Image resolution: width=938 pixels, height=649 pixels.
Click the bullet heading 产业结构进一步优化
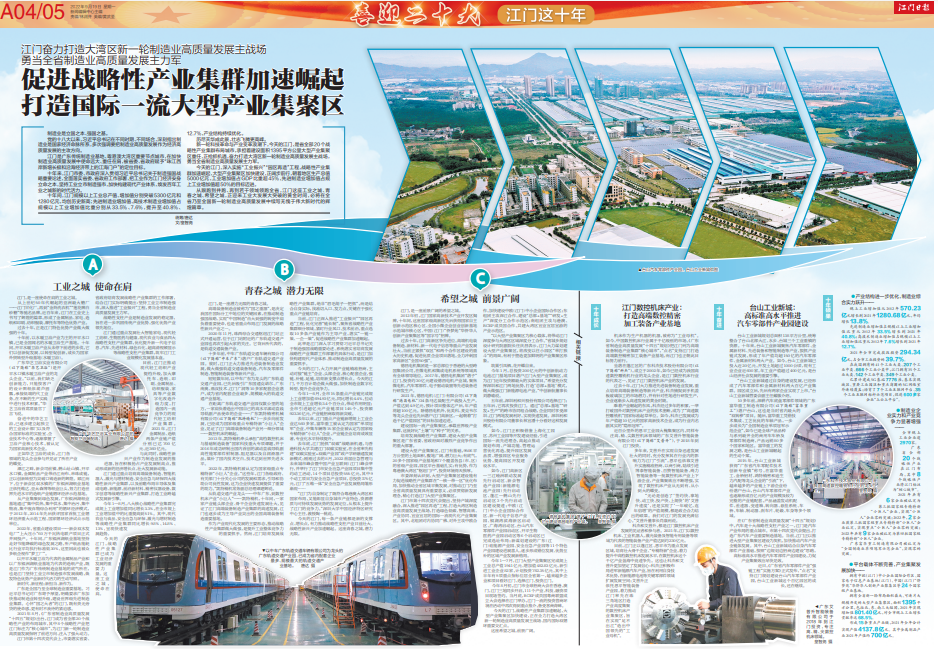[x=875, y=297]
